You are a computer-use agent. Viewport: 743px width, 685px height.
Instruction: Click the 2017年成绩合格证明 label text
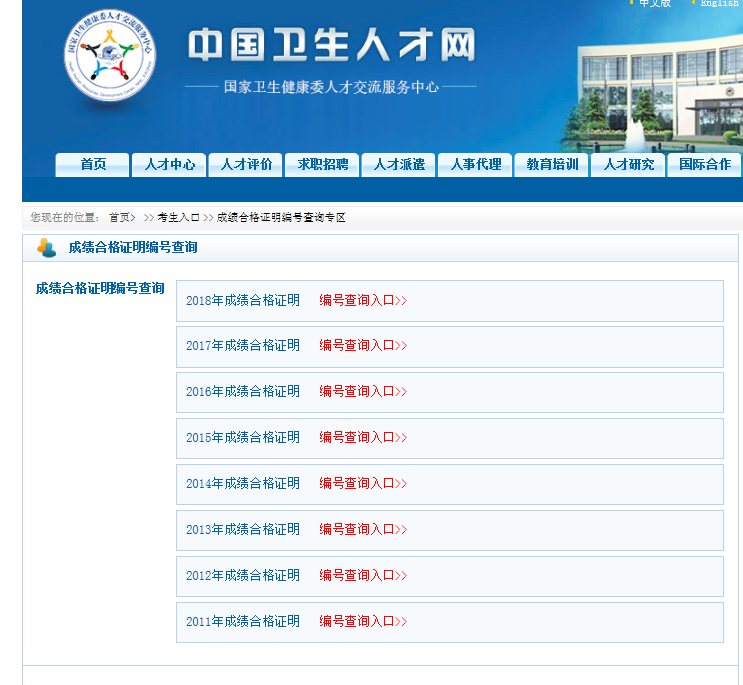(x=243, y=345)
